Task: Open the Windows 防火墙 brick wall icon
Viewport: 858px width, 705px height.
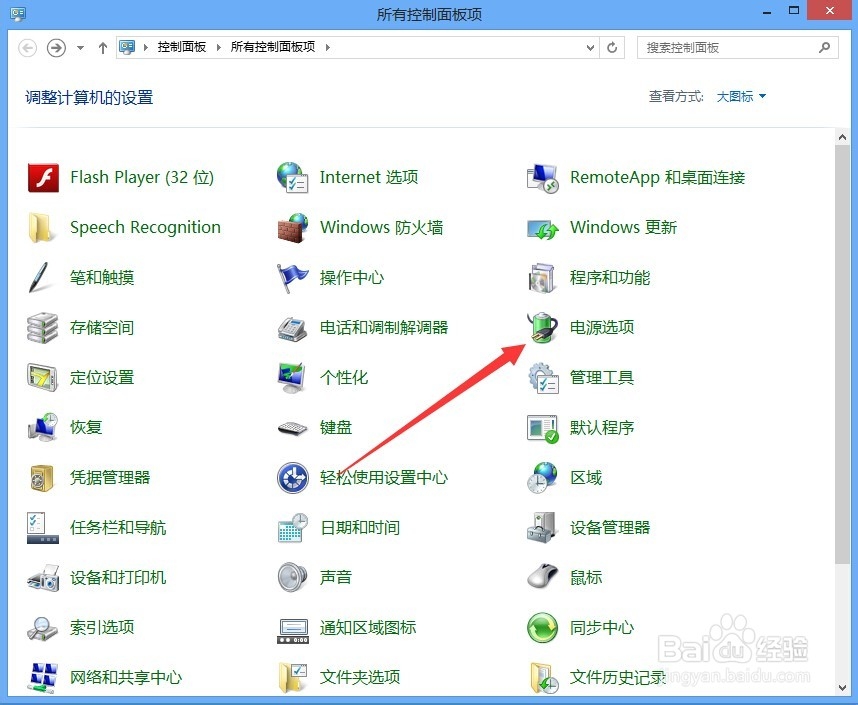Action: (293, 227)
